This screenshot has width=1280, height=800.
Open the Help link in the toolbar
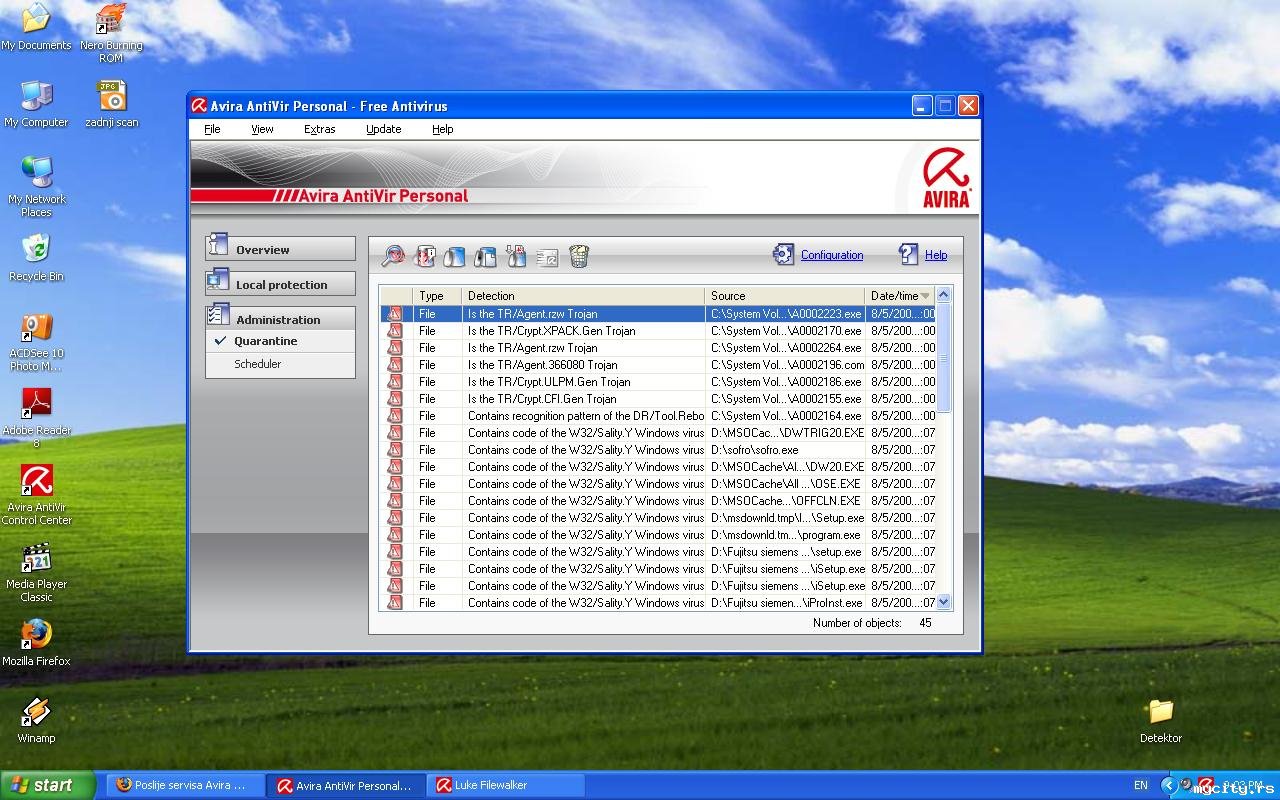[936, 255]
